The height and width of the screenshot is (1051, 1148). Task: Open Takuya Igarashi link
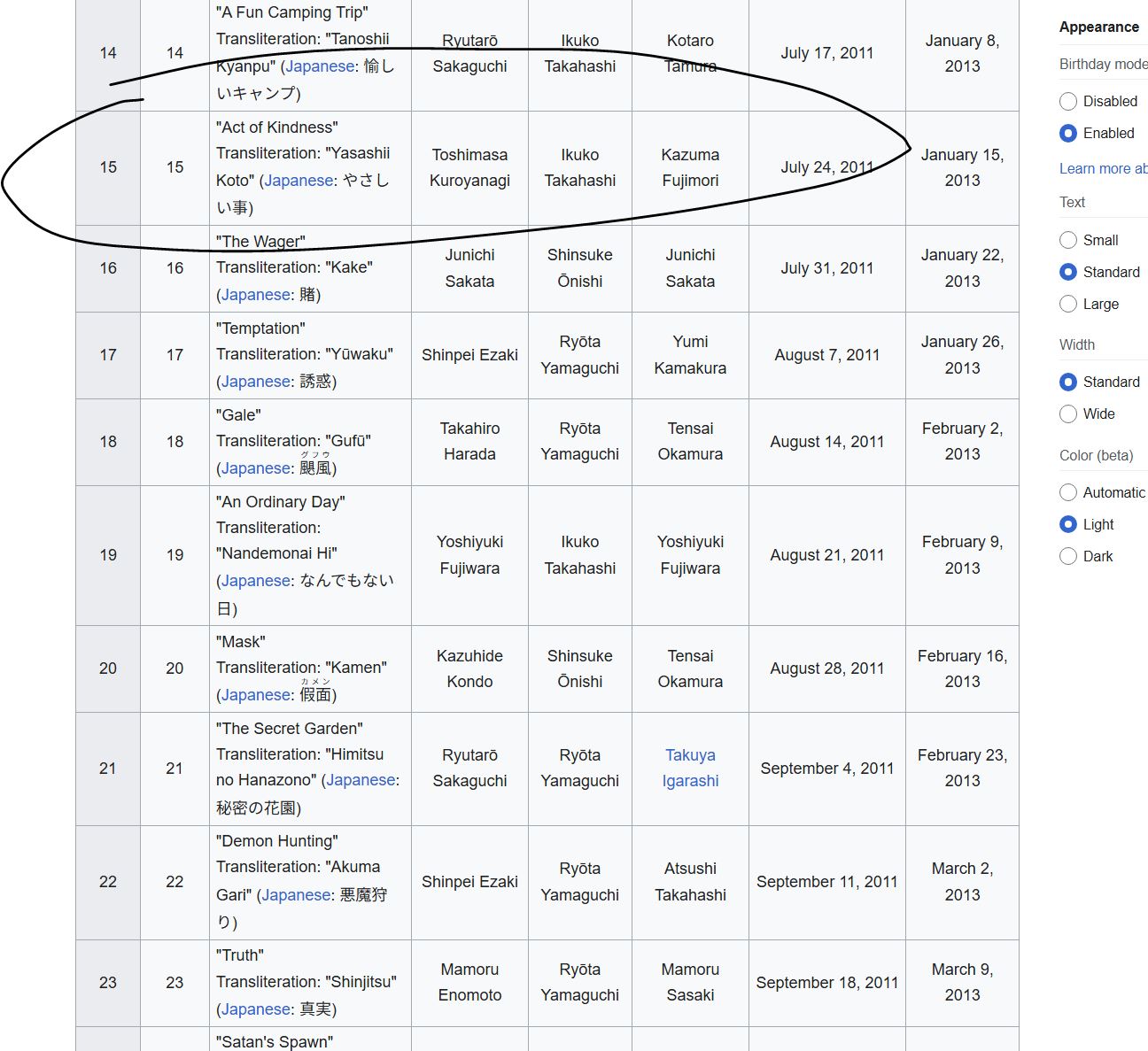coord(690,768)
